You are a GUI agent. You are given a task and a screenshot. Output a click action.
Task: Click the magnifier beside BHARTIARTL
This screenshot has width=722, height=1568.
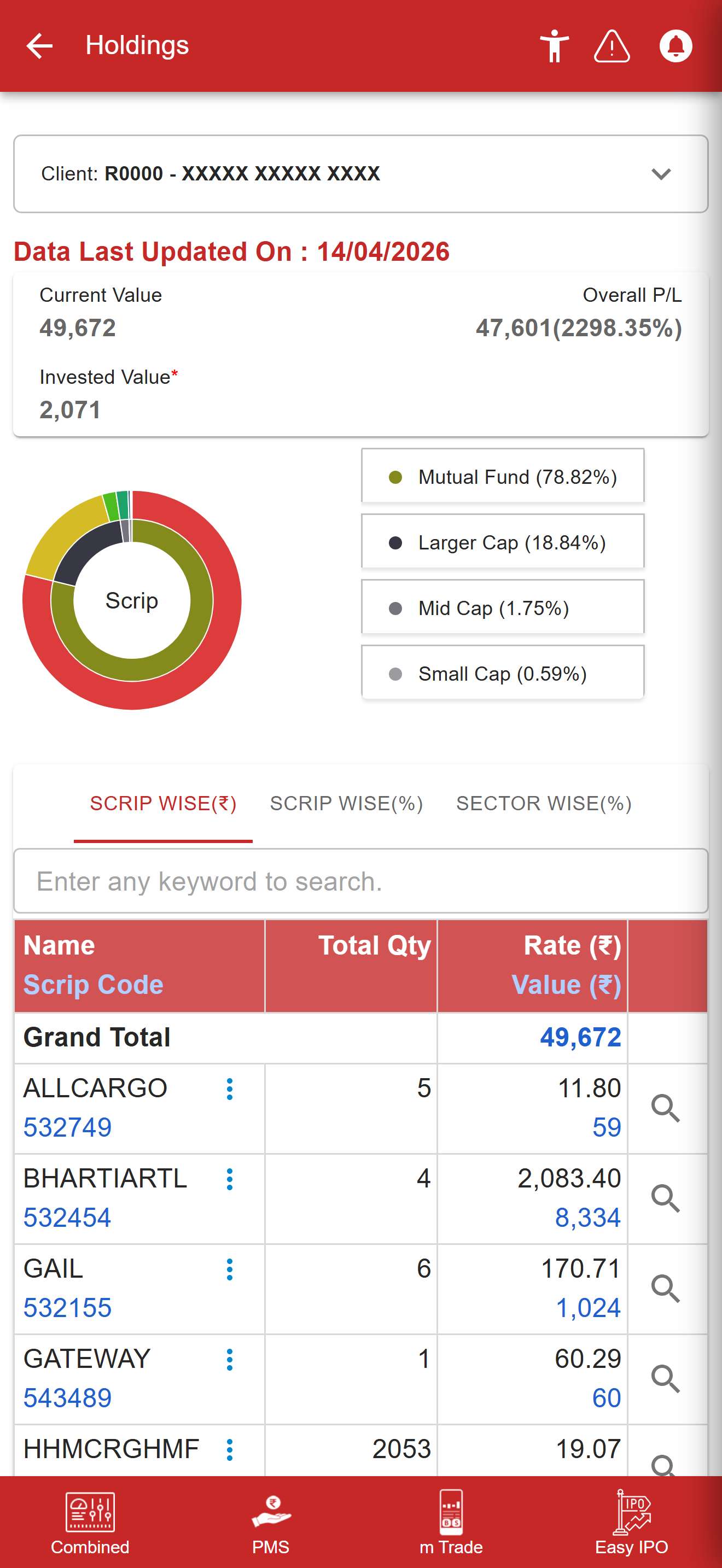click(665, 1198)
